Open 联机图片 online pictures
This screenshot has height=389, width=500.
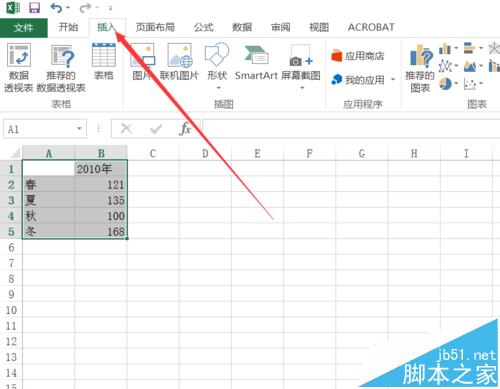[179, 62]
